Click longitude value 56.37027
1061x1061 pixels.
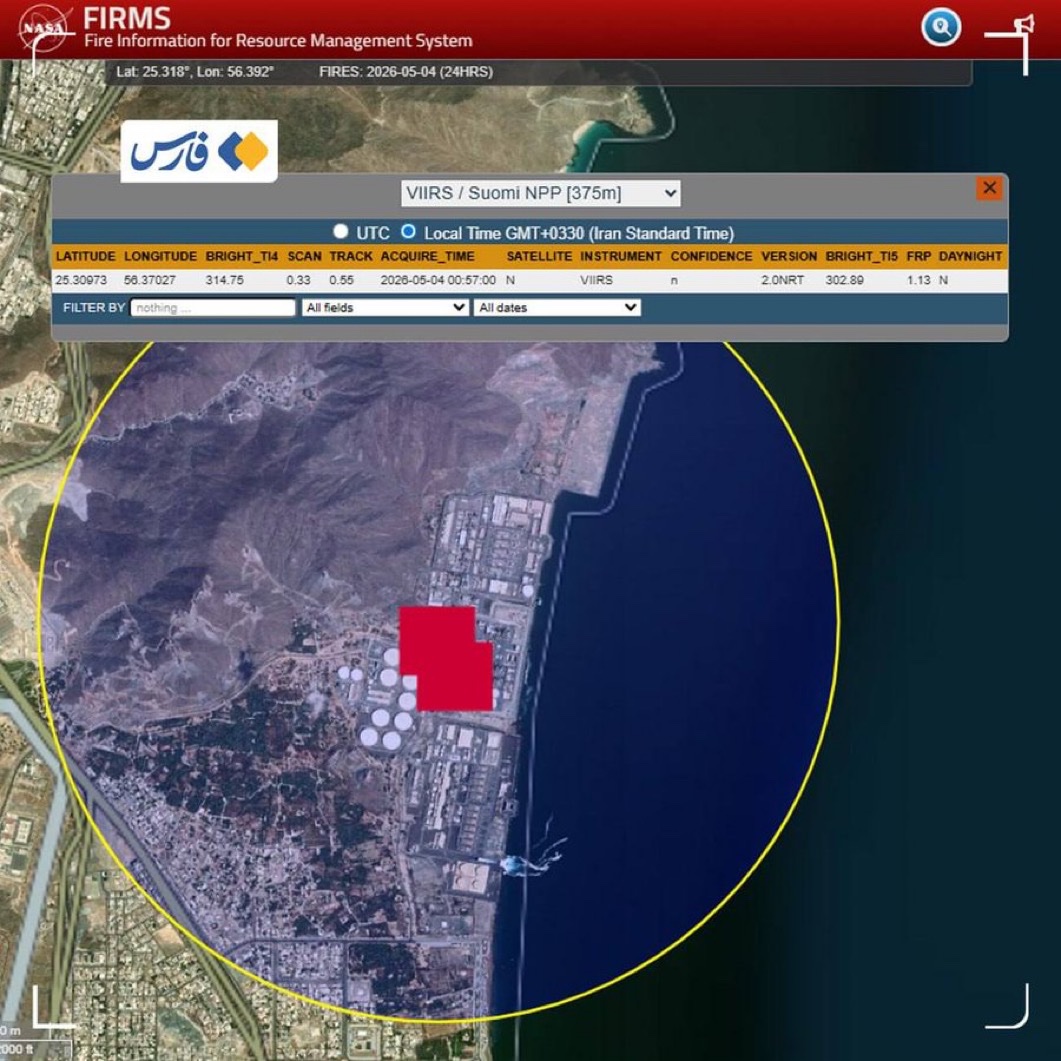point(150,280)
